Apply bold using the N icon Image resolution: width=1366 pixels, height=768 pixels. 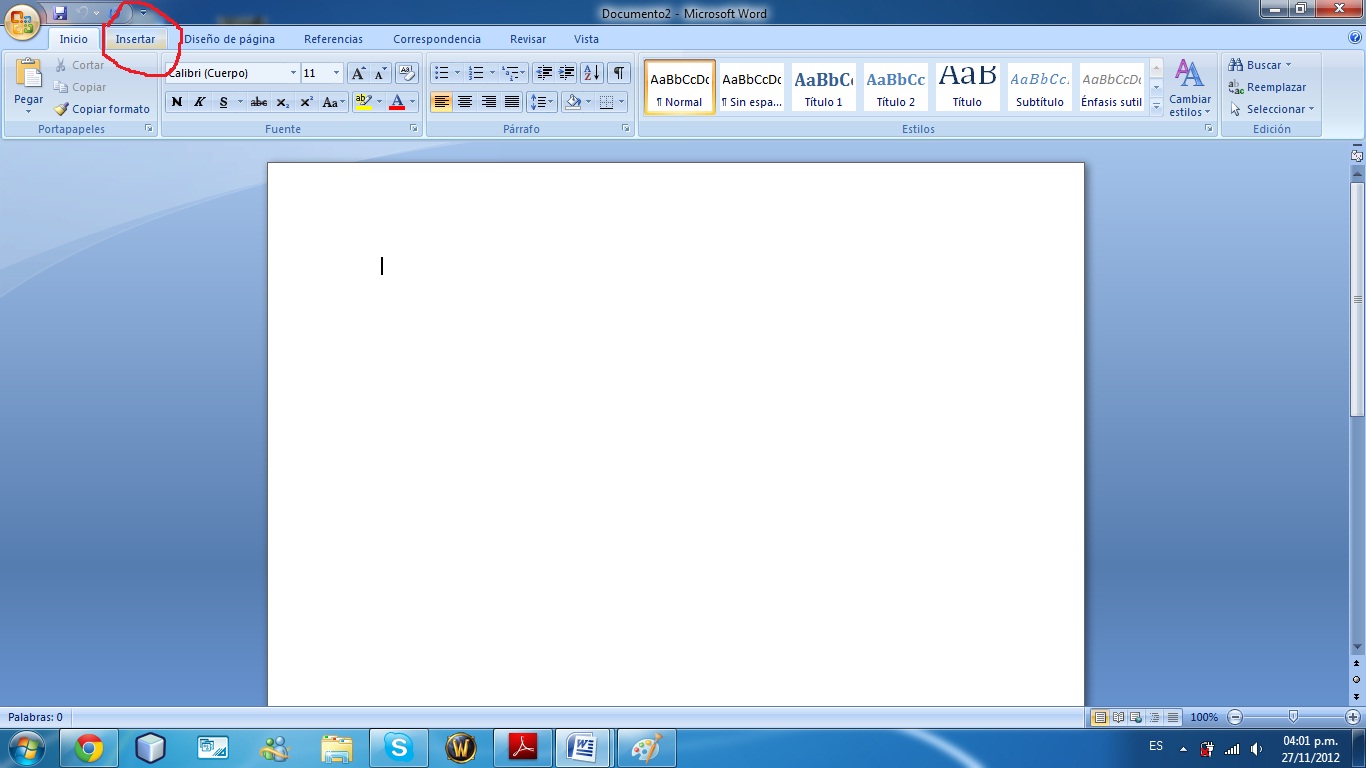tap(177, 102)
